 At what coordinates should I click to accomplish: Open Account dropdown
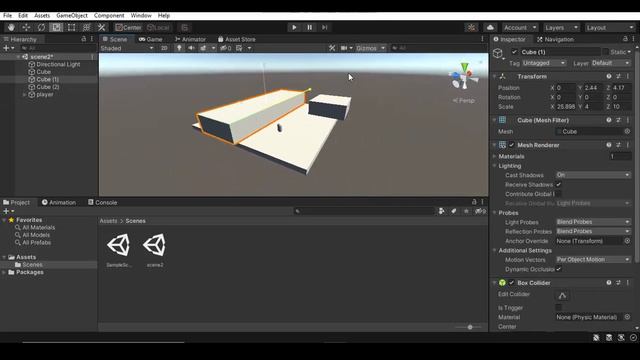[520, 27]
